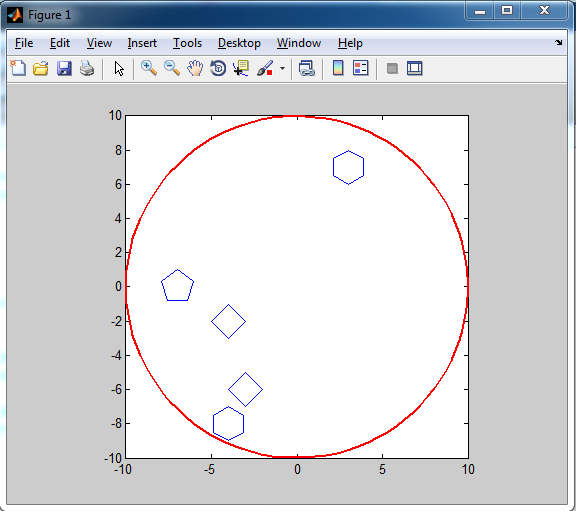This screenshot has height=511, width=576.
Task: Open a file with the folder icon
Action: 41,68
